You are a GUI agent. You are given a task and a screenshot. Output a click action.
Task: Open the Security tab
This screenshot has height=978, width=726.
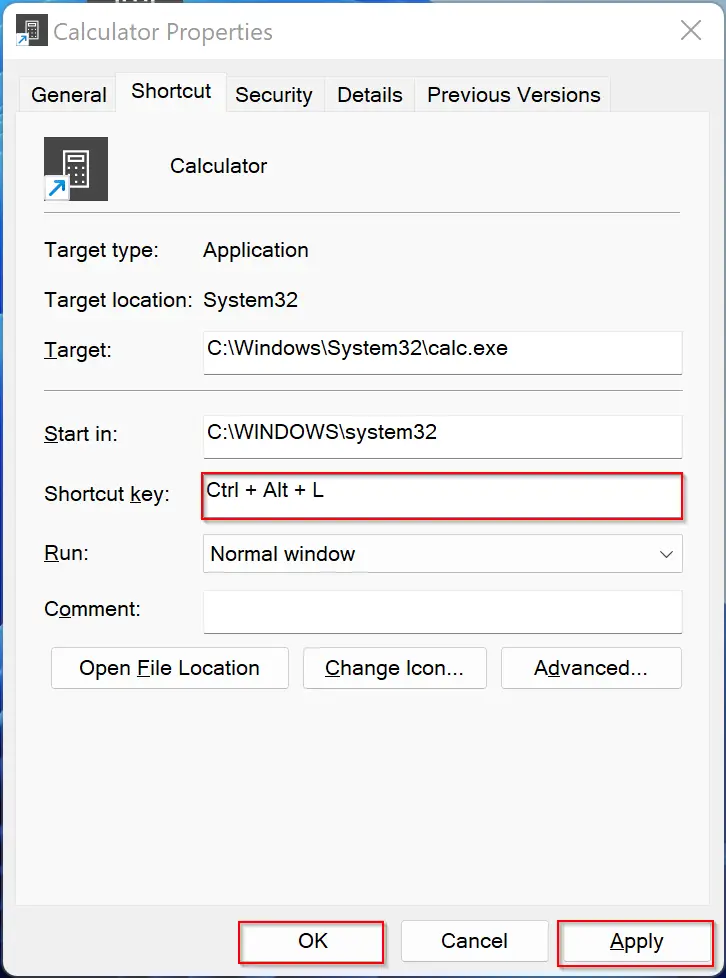[x=274, y=95]
